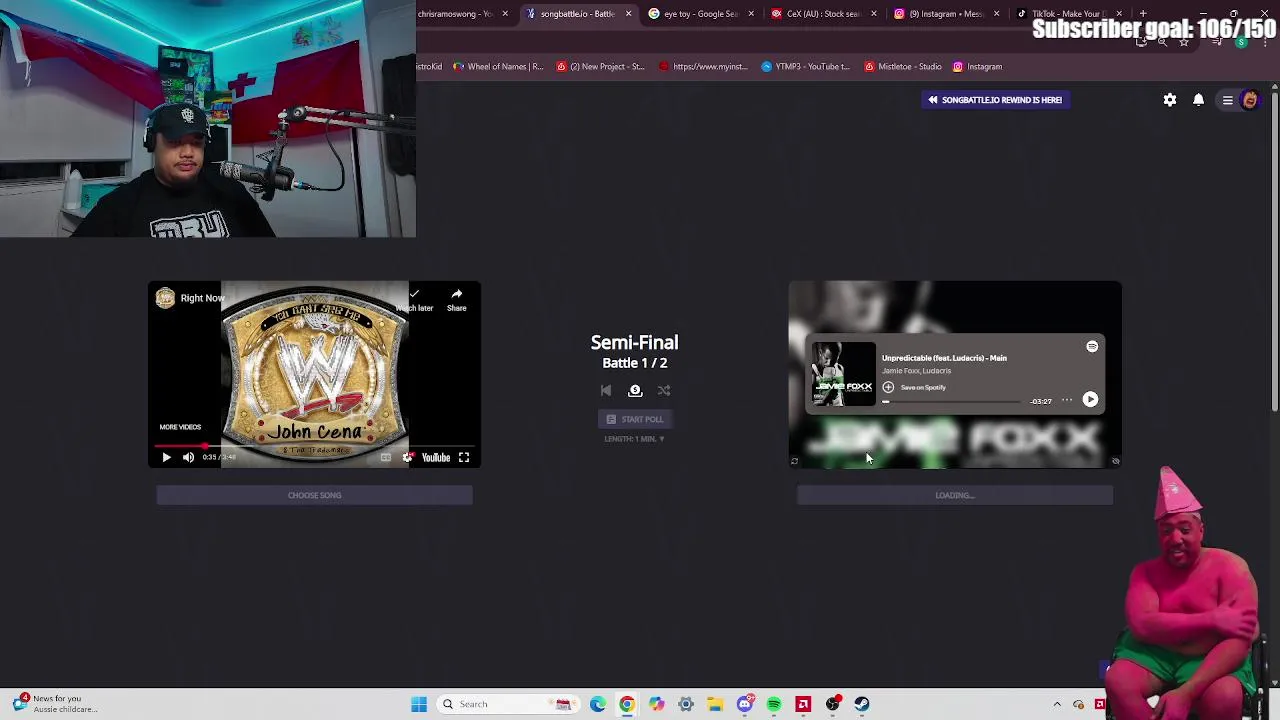
Task: Toggle right song visibility eye icon
Action: 1115,461
